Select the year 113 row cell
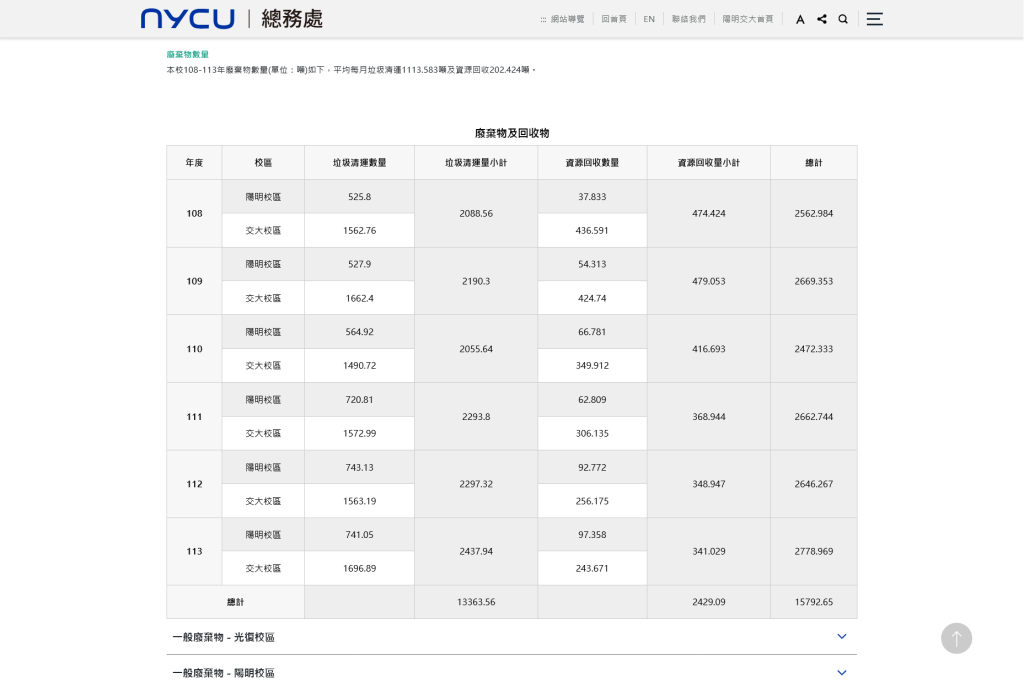The width and height of the screenshot is (1024, 689). pyautogui.click(x=194, y=551)
